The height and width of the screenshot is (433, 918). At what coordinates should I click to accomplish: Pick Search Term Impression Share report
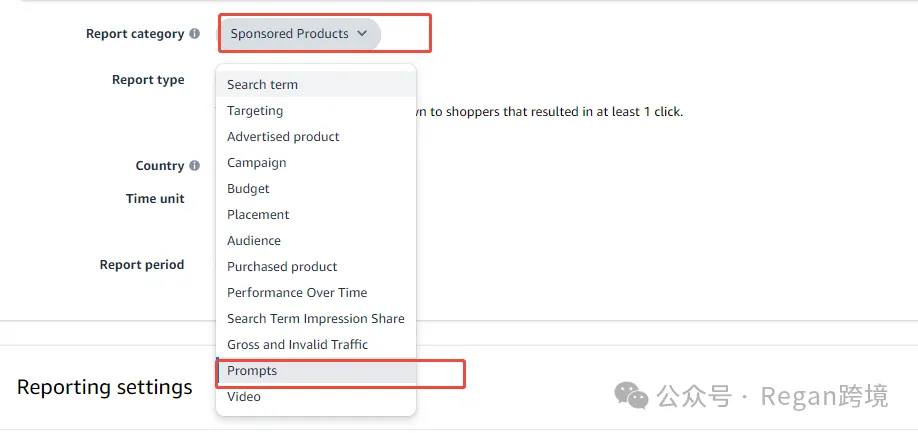click(316, 319)
